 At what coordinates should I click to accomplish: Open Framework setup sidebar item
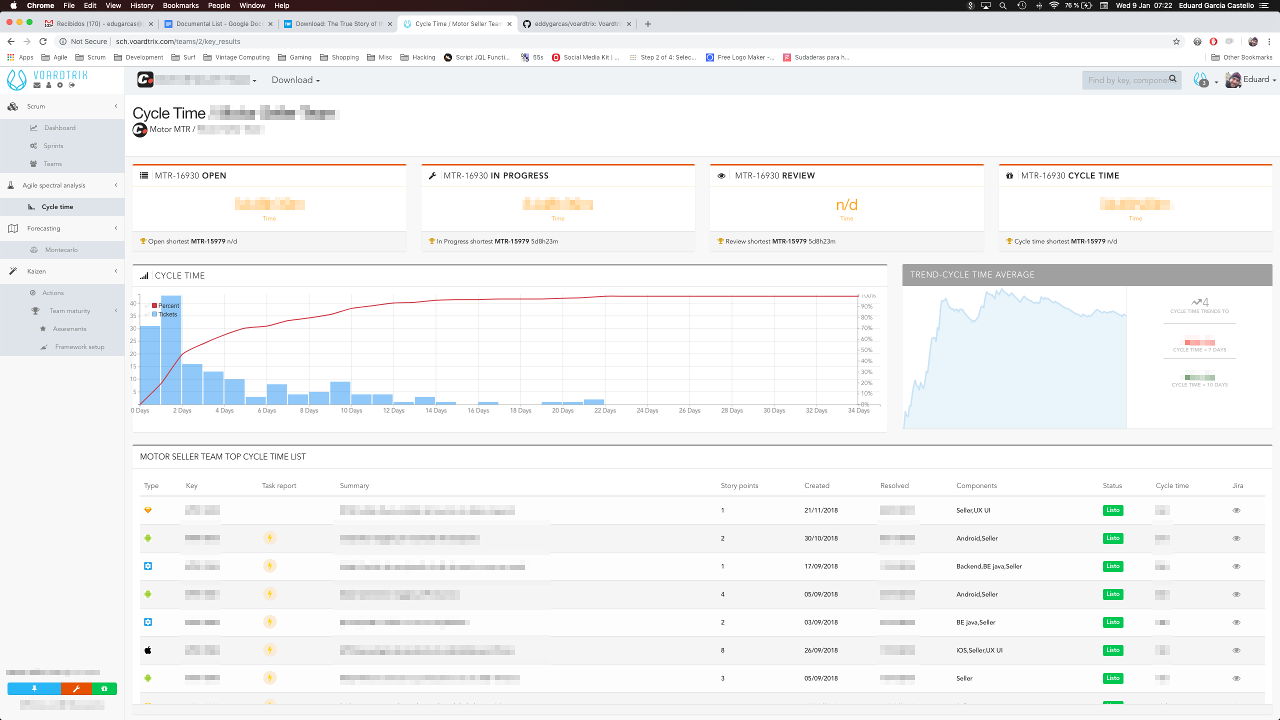coord(79,347)
